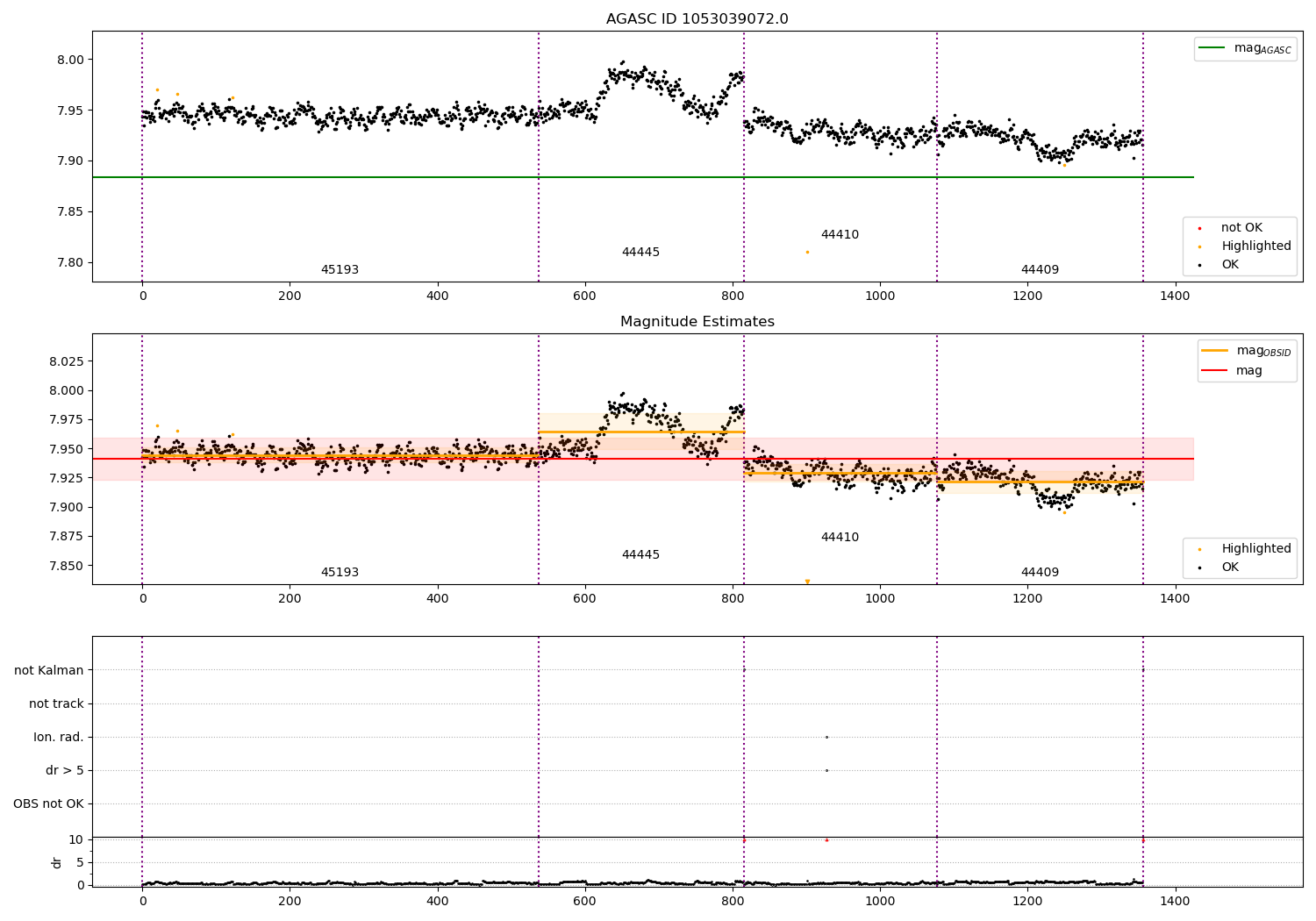Click obsid label 45193 in the AGASC ID plot
Image resolution: width=1316 pixels, height=921 pixels.
coord(340,270)
